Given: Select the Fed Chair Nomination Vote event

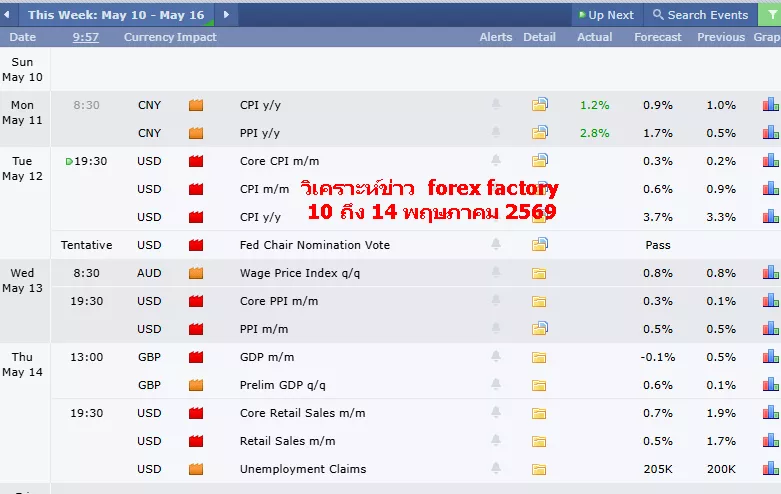Looking at the screenshot, I should (315, 245).
